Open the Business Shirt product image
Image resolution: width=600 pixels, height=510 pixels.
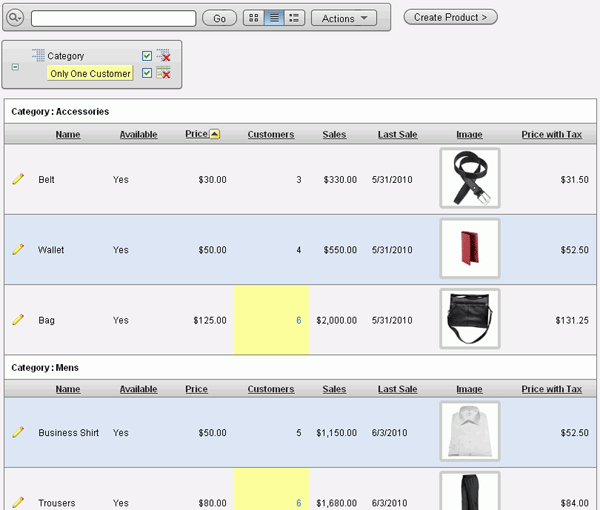(470, 431)
